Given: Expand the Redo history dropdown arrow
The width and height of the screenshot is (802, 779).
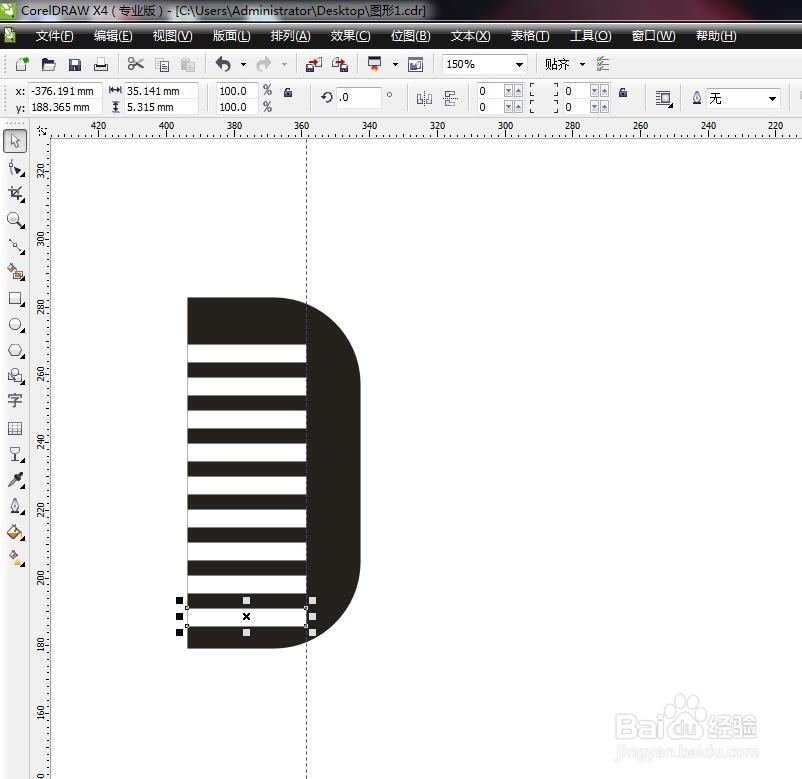Looking at the screenshot, I should point(284,64).
